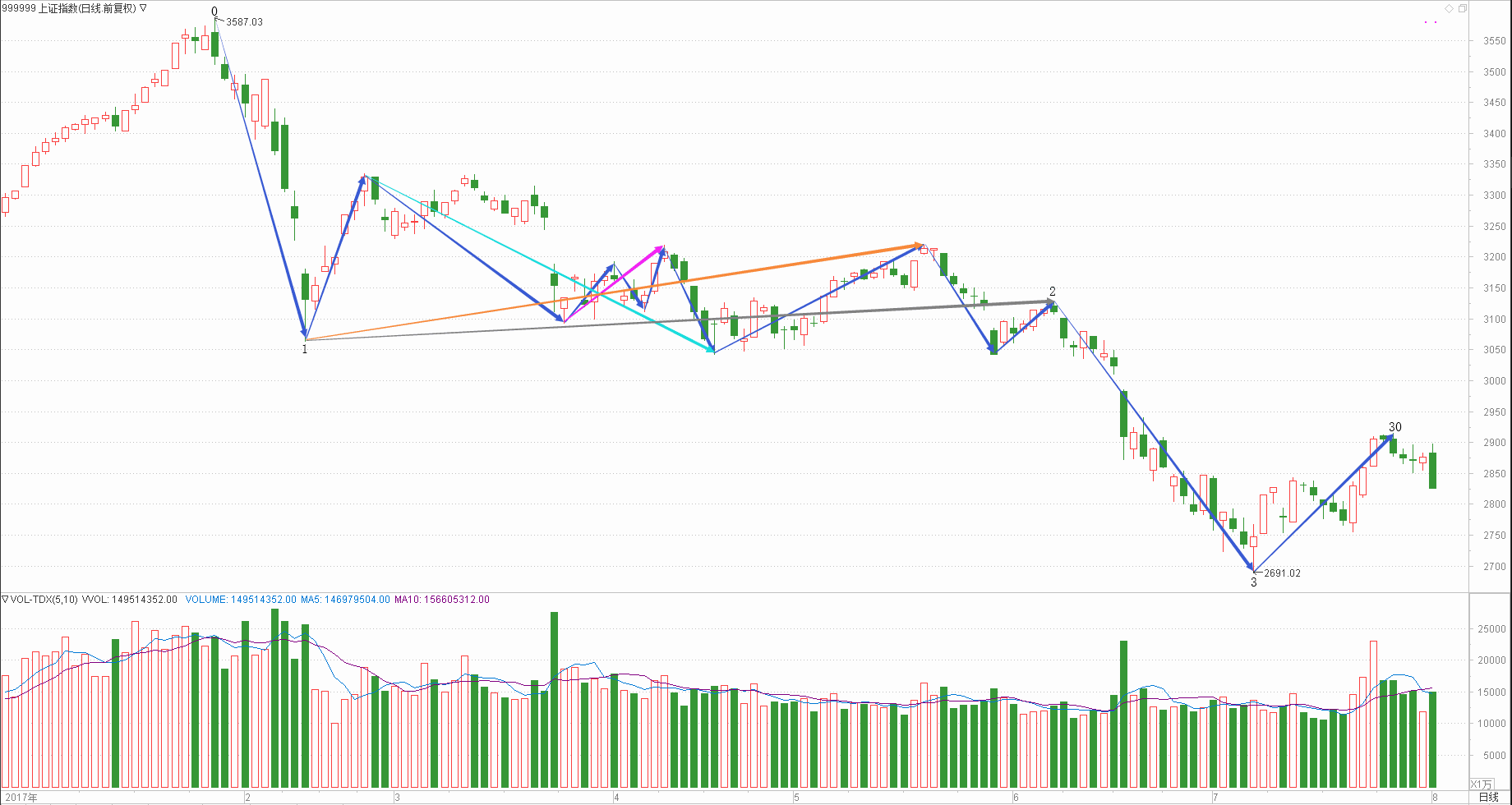1512x805 pixels.
Task: Select the wave marker labeled 3
Action: (1253, 582)
